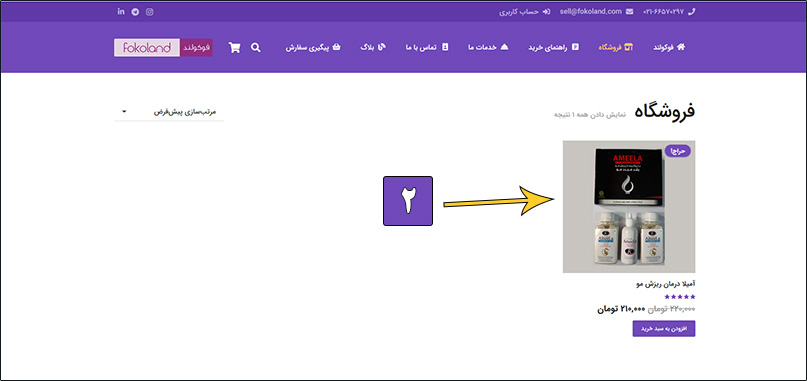The height and width of the screenshot is (381, 807).
Task: Click the Ameela product thumbnail image
Action: tap(629, 206)
